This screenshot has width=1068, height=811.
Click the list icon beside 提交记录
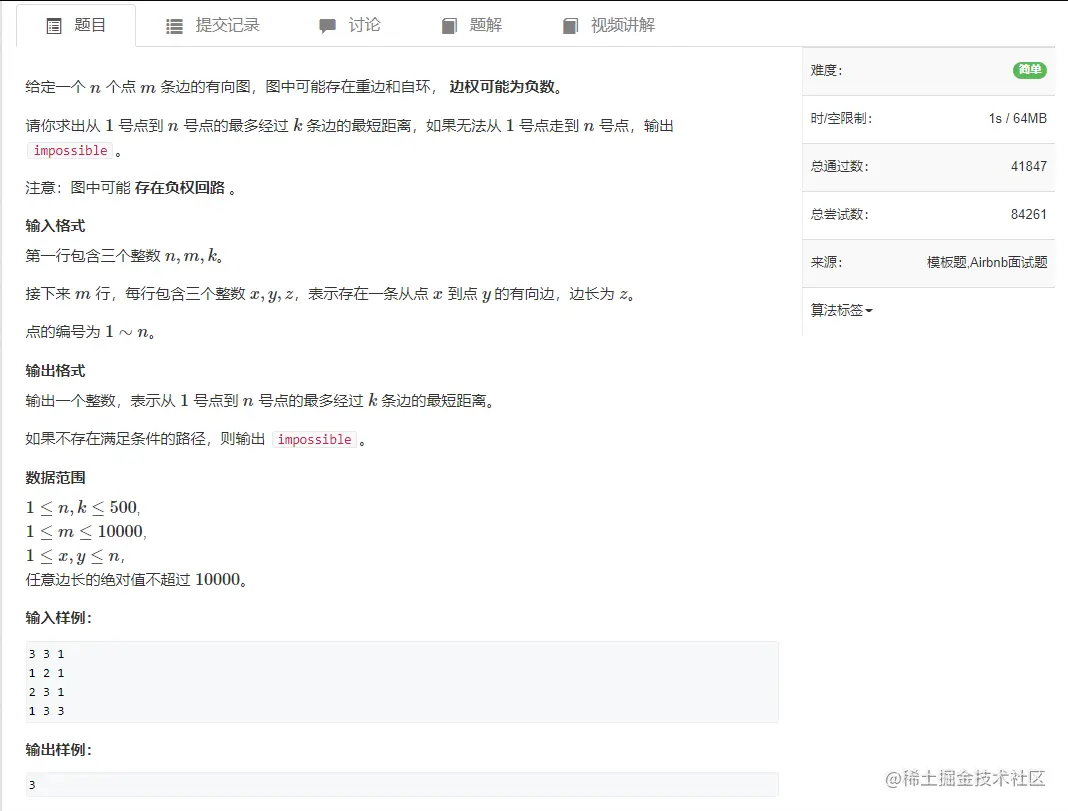click(x=175, y=26)
